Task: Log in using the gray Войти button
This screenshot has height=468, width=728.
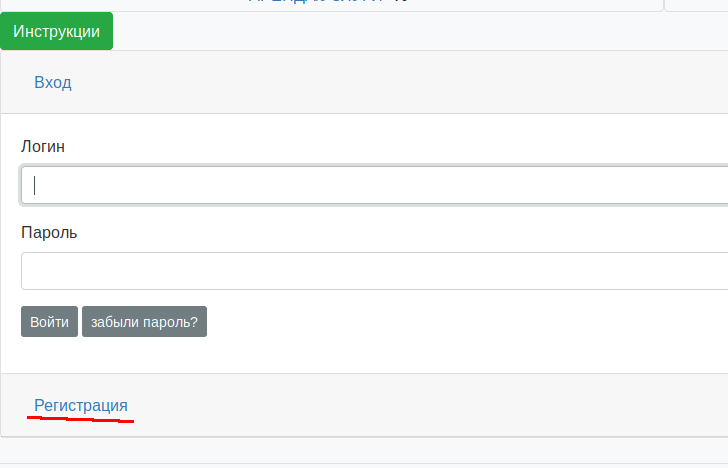Action: click(49, 321)
